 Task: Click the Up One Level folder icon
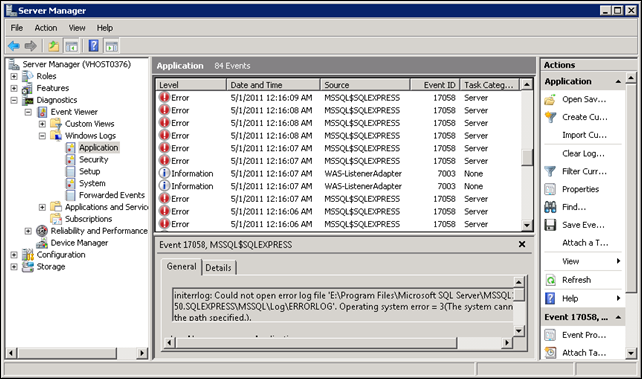(54, 46)
